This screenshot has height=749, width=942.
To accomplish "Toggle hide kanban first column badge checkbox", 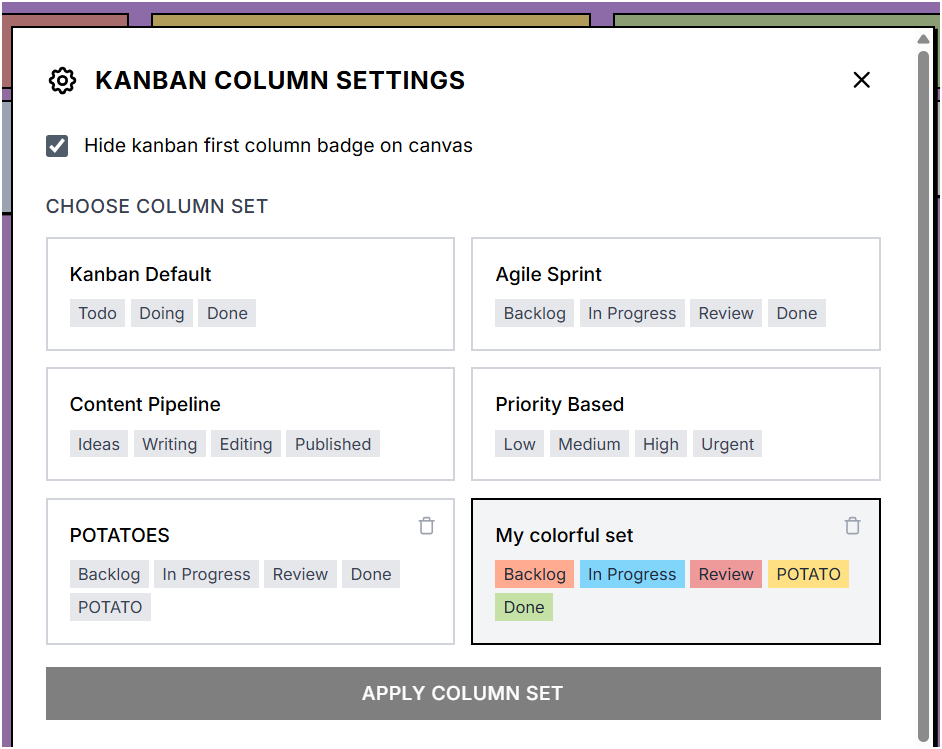I will pyautogui.click(x=57, y=145).
